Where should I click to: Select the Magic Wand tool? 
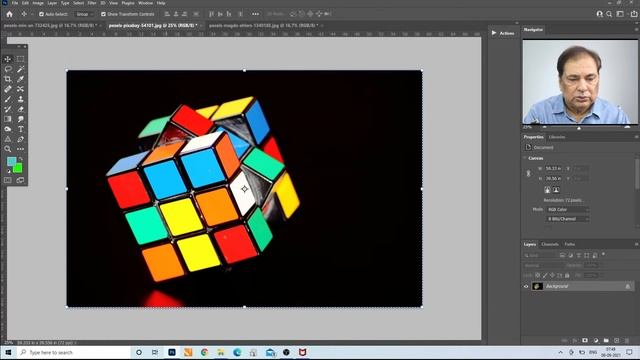pos(20,69)
